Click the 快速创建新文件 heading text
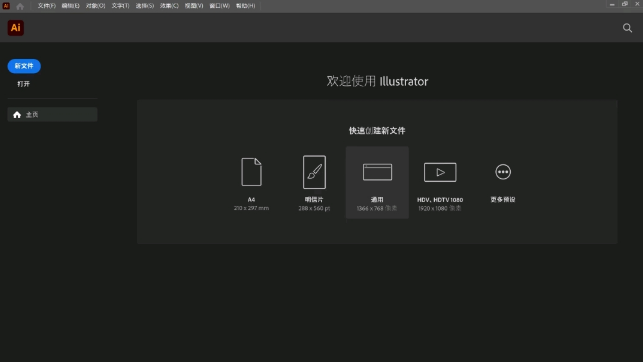Screen dimensions: 643x362 [377, 131]
